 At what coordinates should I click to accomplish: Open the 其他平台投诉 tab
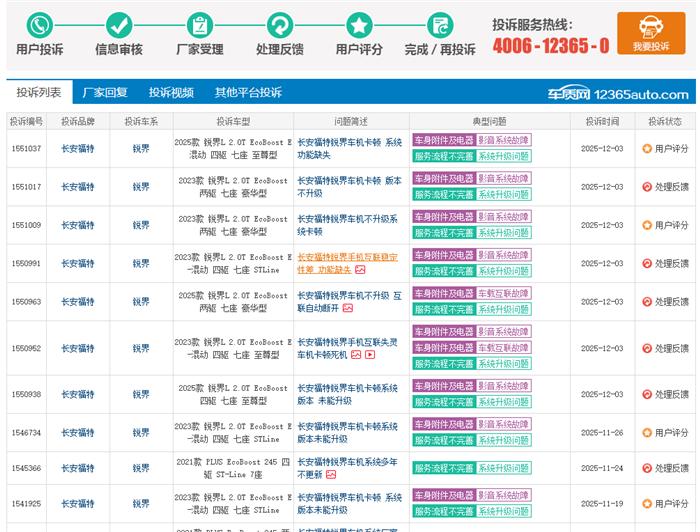pyautogui.click(x=248, y=93)
